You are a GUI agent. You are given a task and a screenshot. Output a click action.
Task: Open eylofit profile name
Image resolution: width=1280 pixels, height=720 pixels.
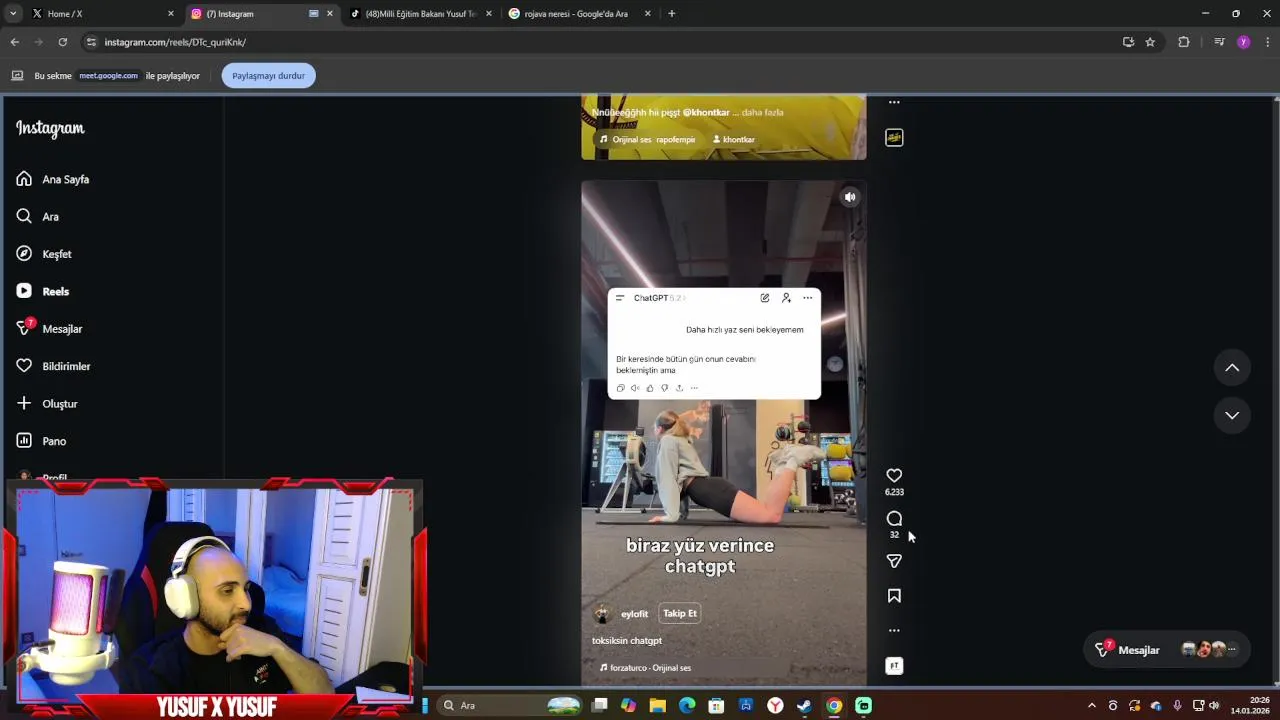click(x=634, y=614)
